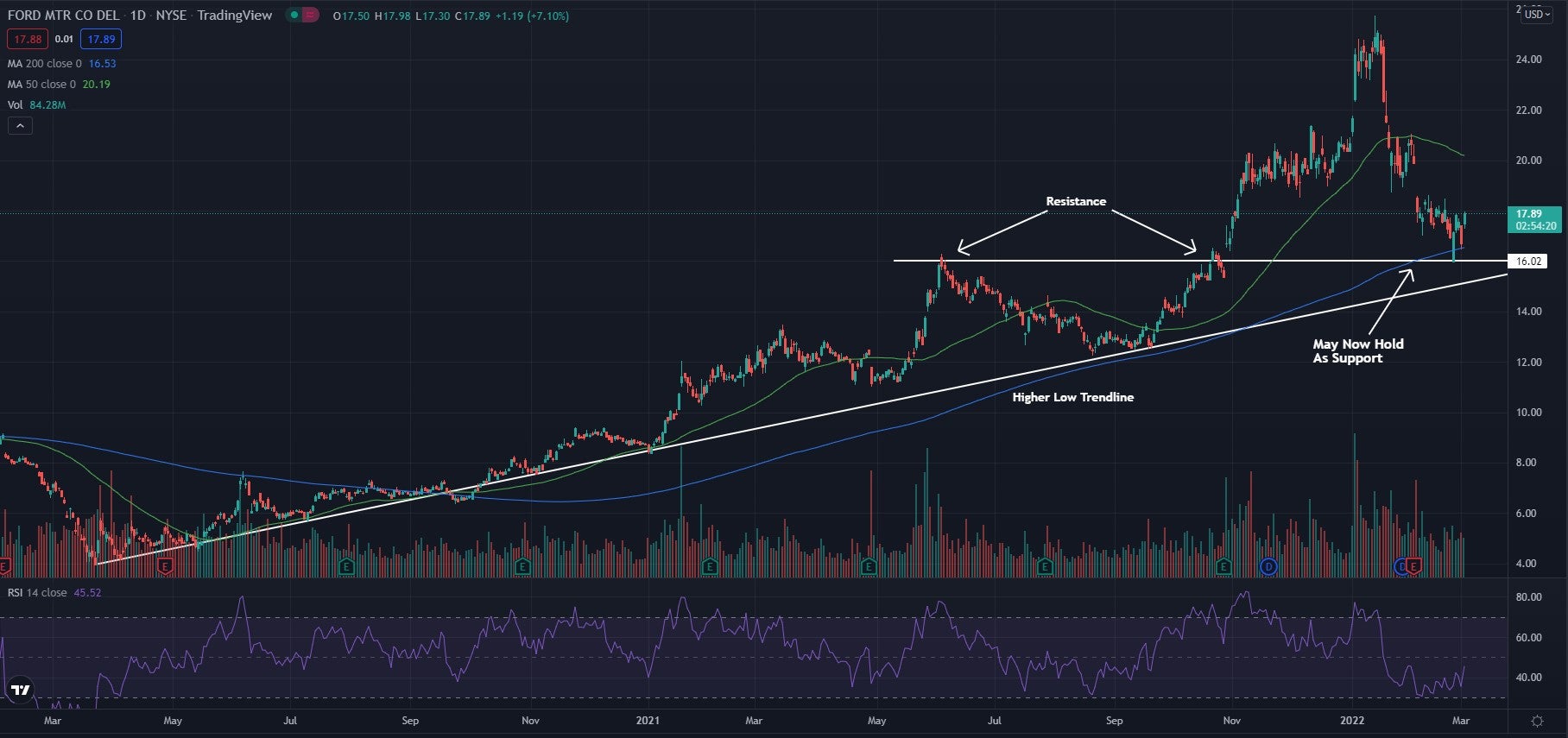Image resolution: width=1568 pixels, height=738 pixels.
Task: Click the FORD MTR CO DEL symbol name
Action: coord(63,16)
